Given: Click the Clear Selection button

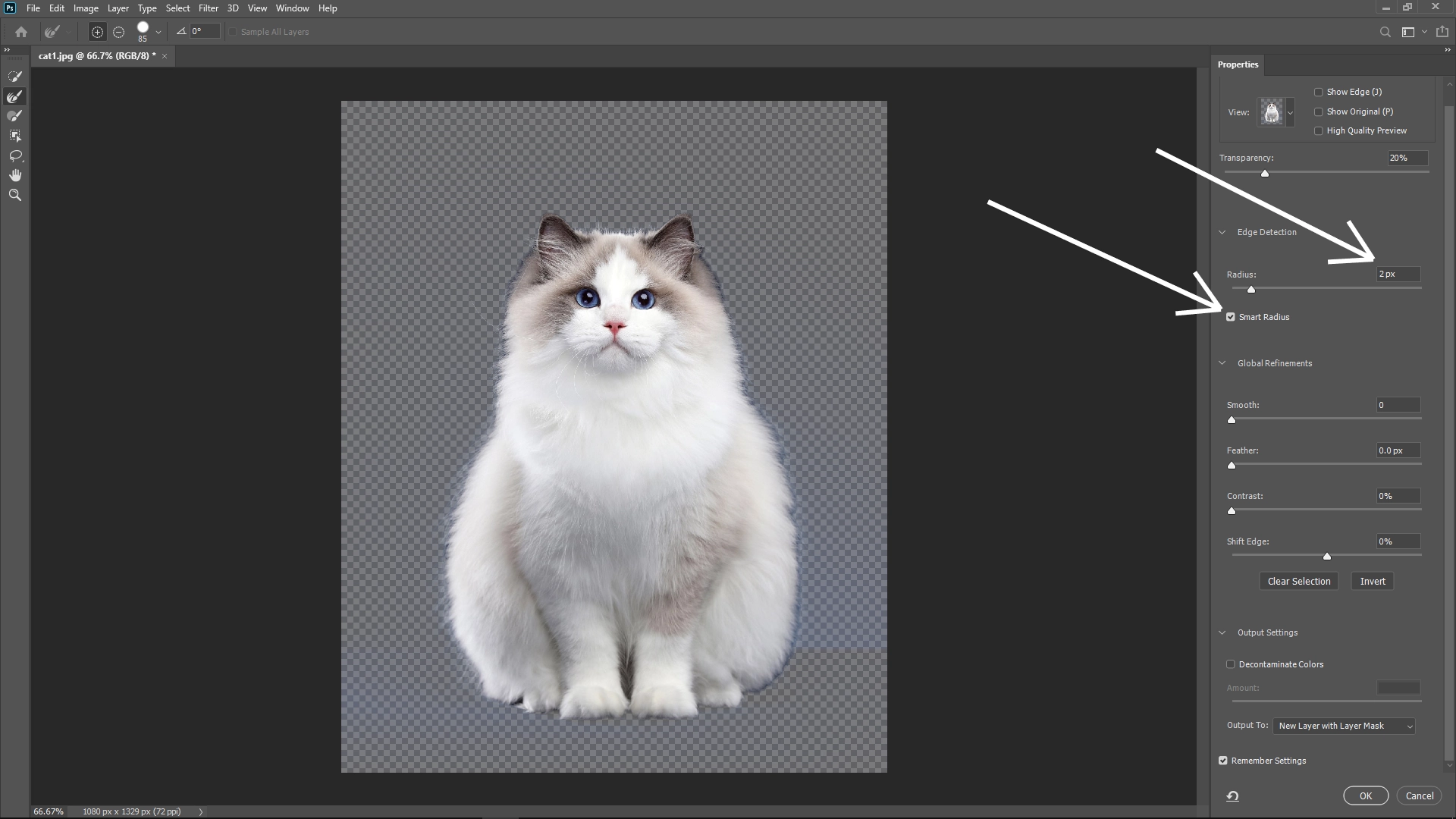Looking at the screenshot, I should (x=1298, y=581).
